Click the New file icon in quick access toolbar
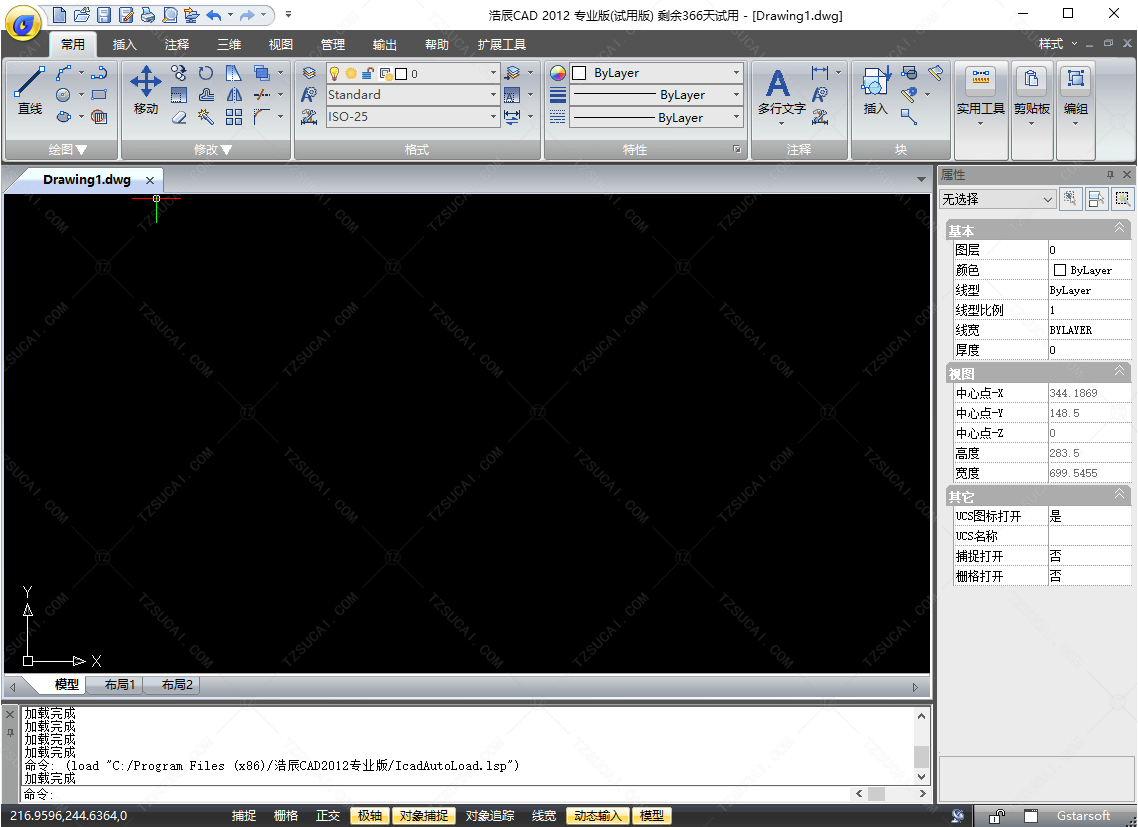 60,15
